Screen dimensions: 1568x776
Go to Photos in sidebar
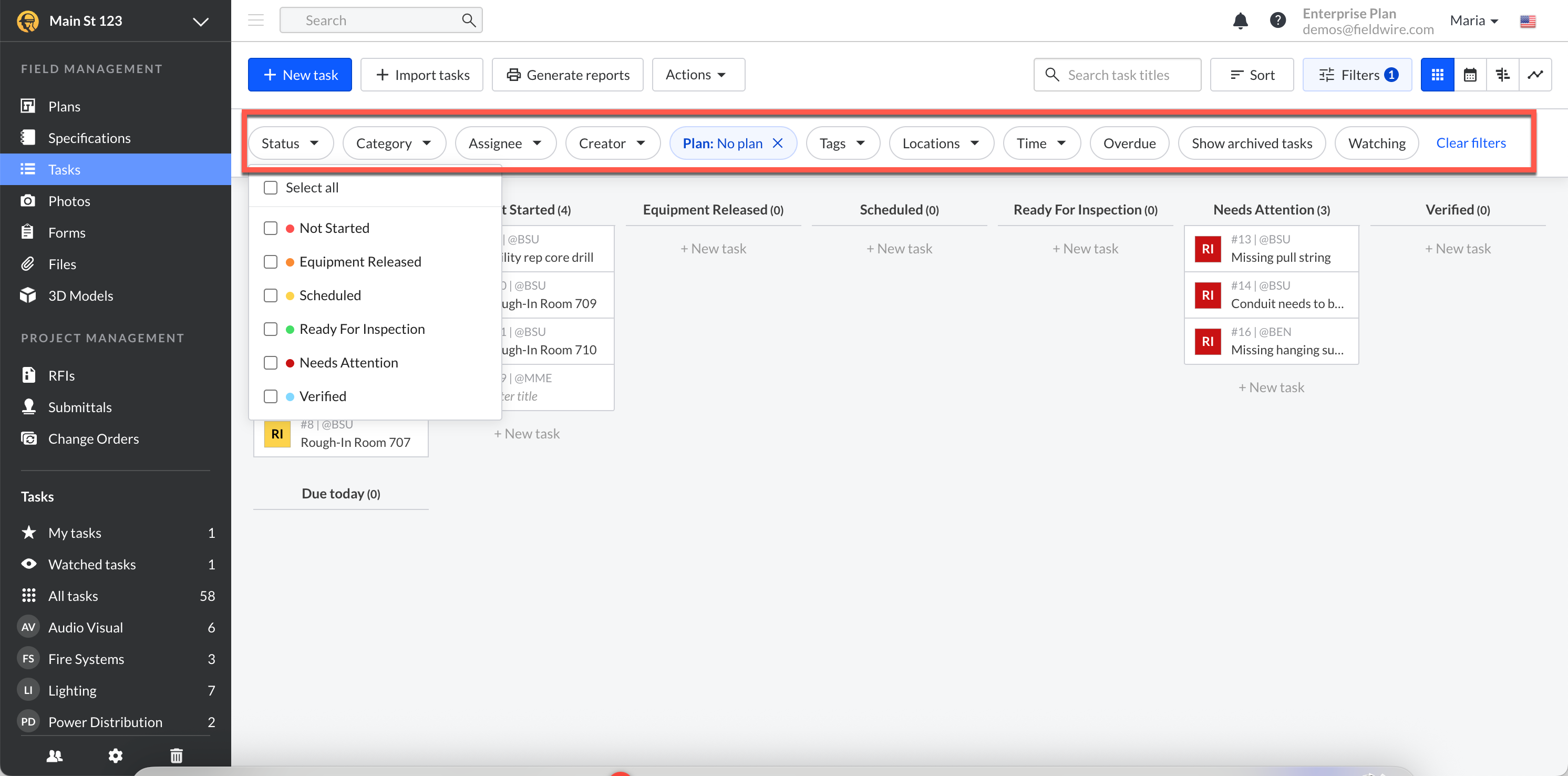tap(69, 201)
